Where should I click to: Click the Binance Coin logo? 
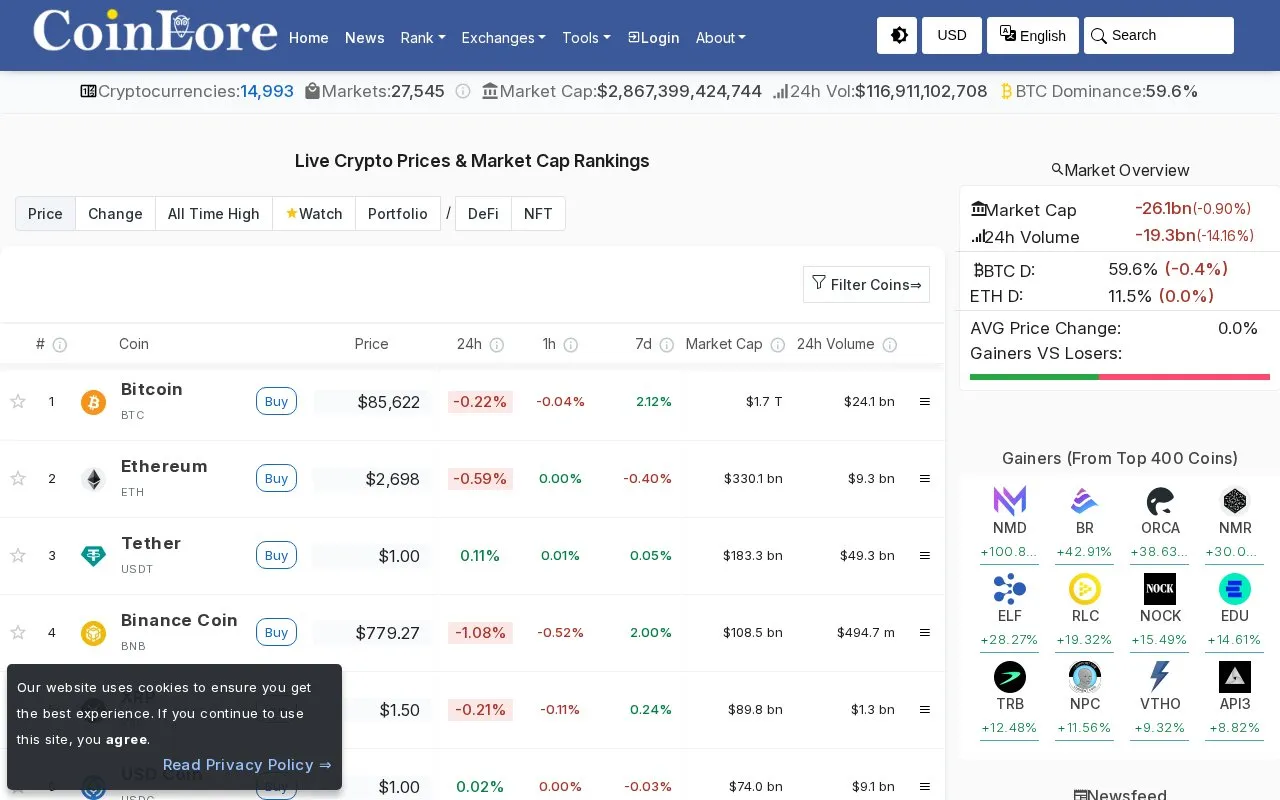point(93,633)
